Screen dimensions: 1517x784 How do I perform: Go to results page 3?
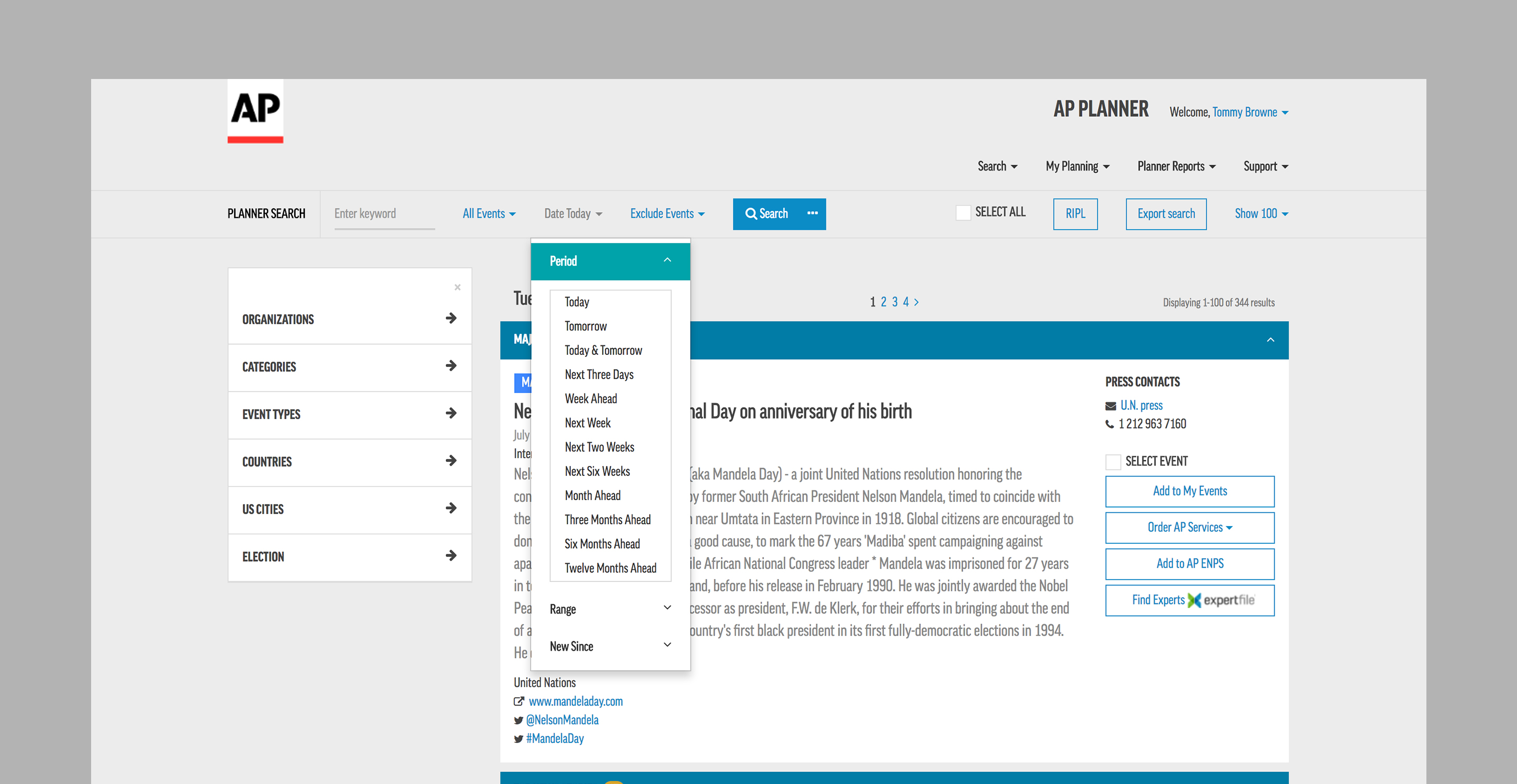tap(894, 302)
